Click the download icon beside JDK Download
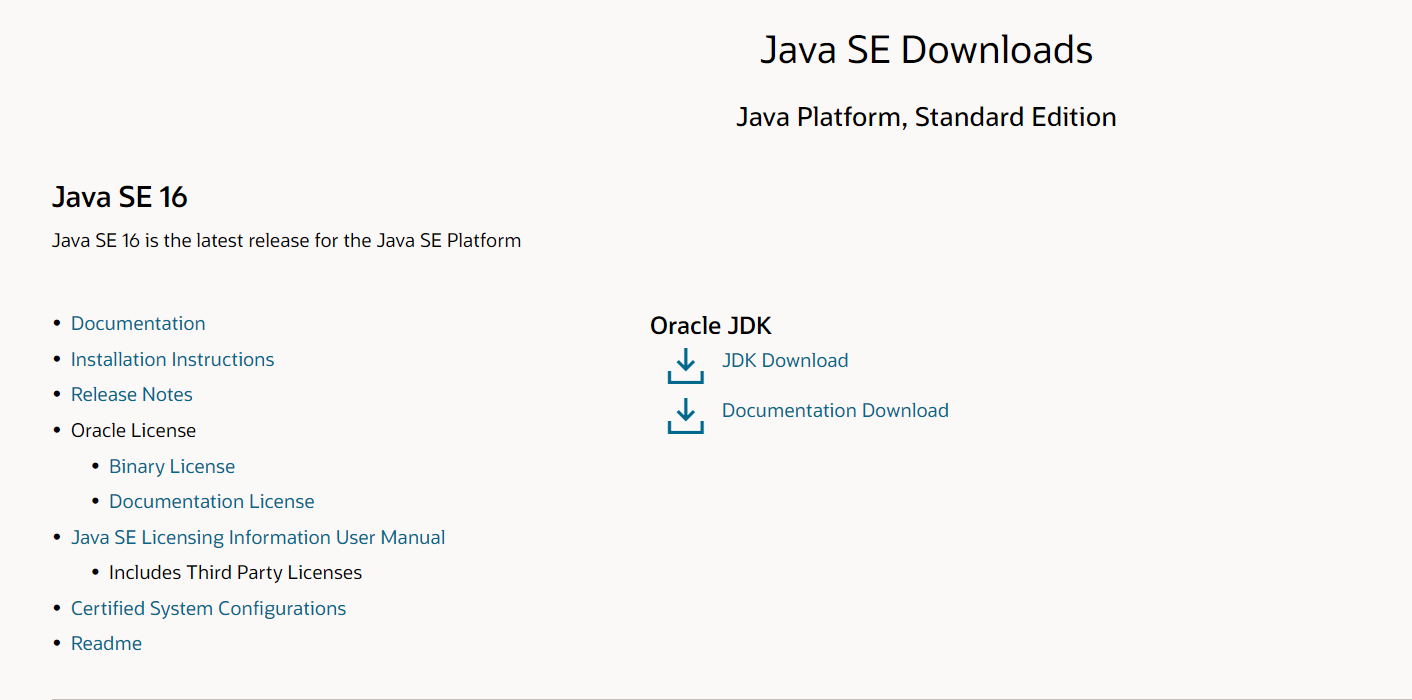This screenshot has height=700, width=1412. point(685,366)
